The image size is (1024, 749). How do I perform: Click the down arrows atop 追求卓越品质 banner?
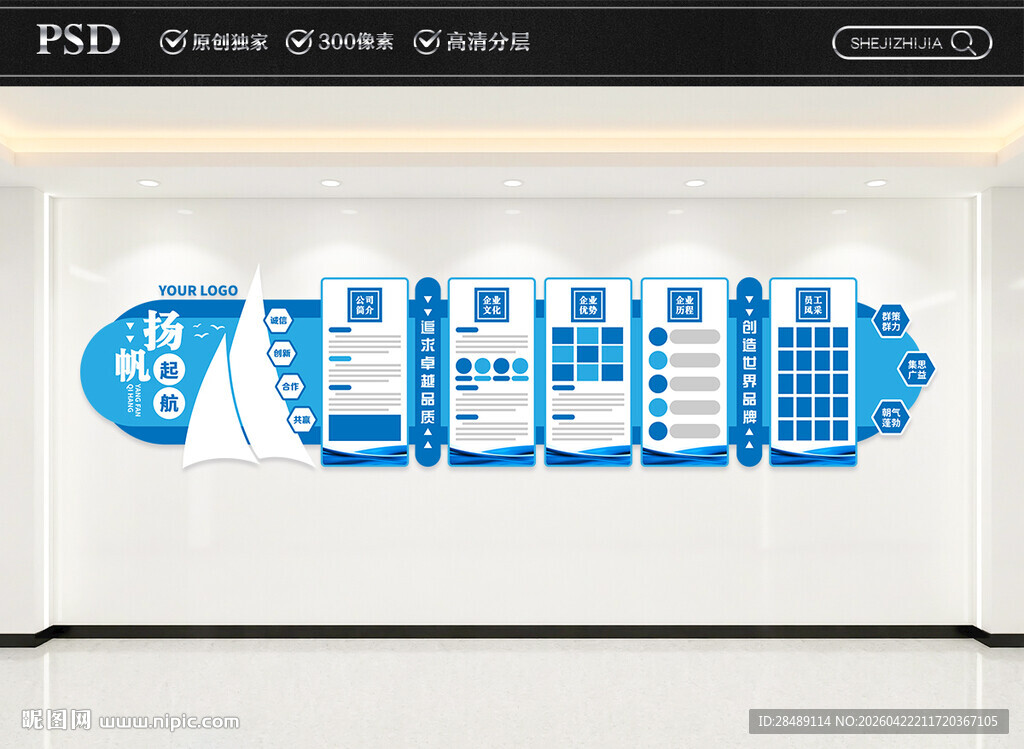pos(428,306)
